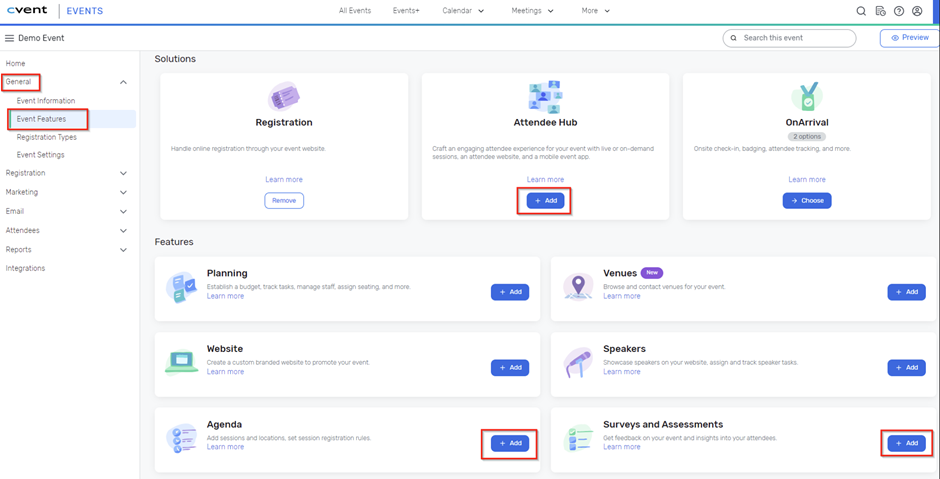Click the Surveys and Assessments checklist icon
Image resolution: width=940 pixels, height=479 pixels.
point(578,439)
